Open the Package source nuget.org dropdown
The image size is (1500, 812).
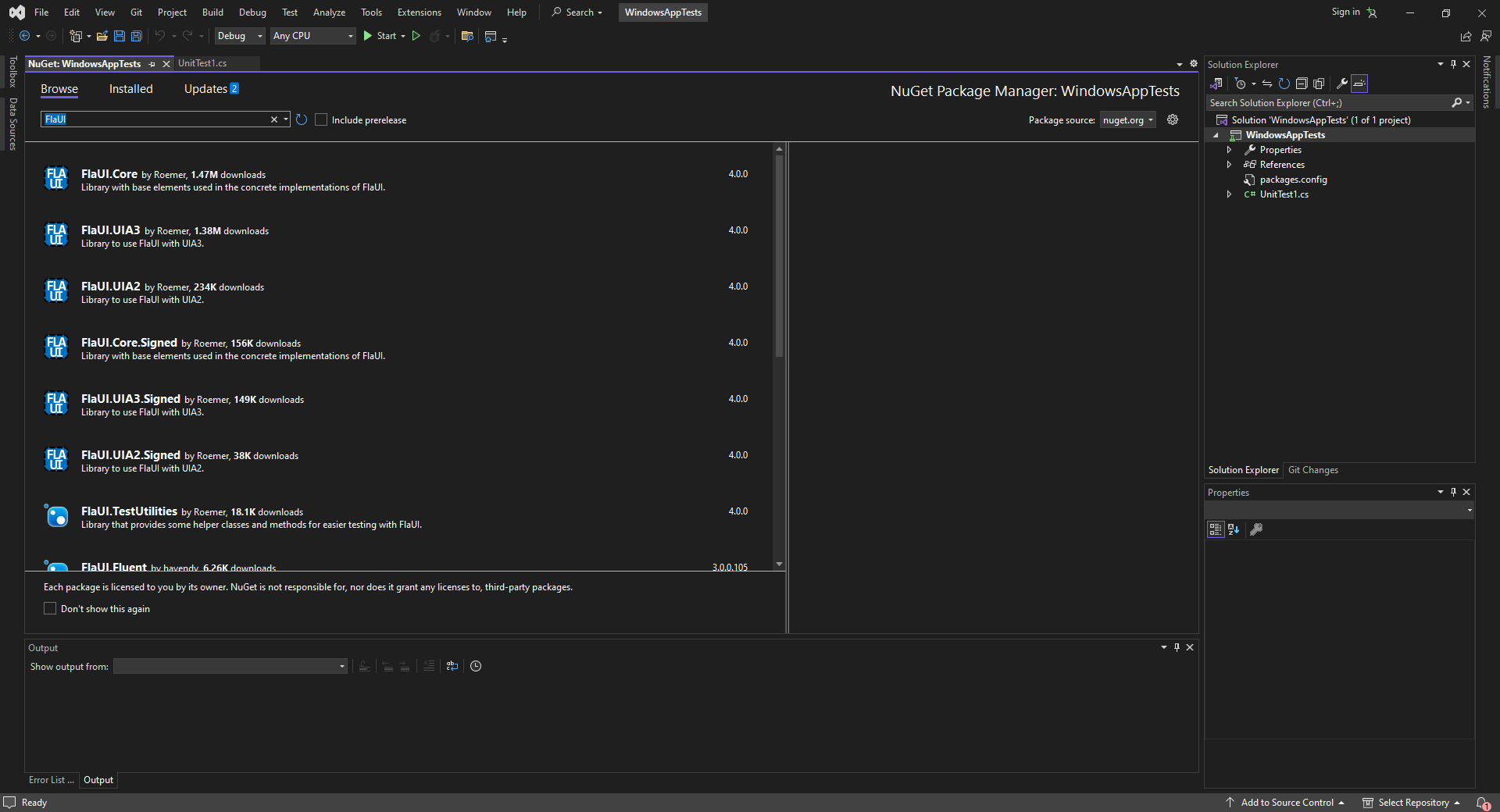1127,119
